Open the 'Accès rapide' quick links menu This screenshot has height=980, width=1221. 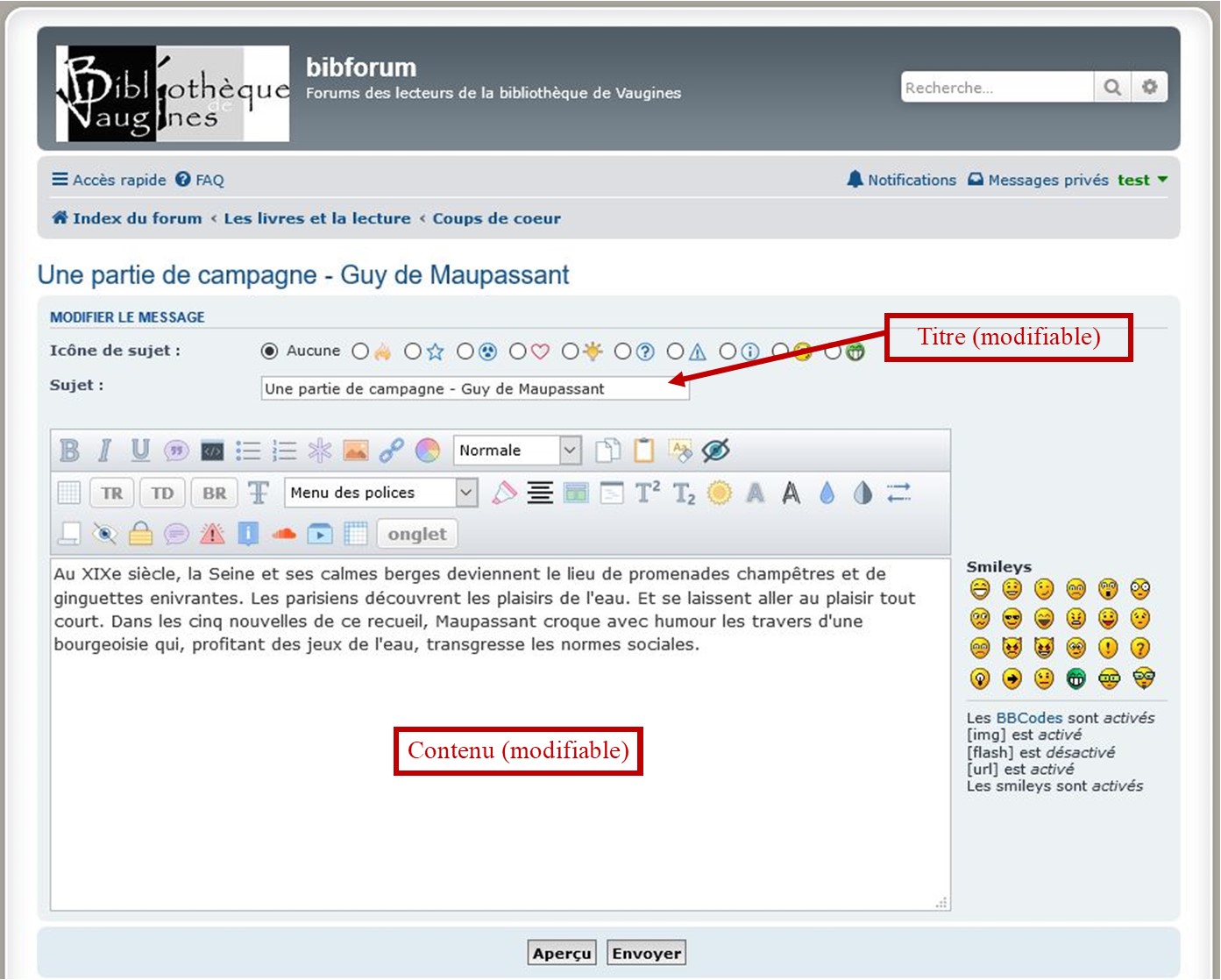(x=109, y=180)
